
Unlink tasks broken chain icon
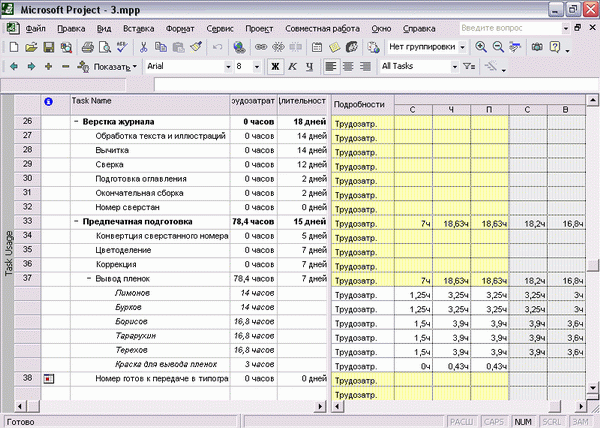coord(278,47)
